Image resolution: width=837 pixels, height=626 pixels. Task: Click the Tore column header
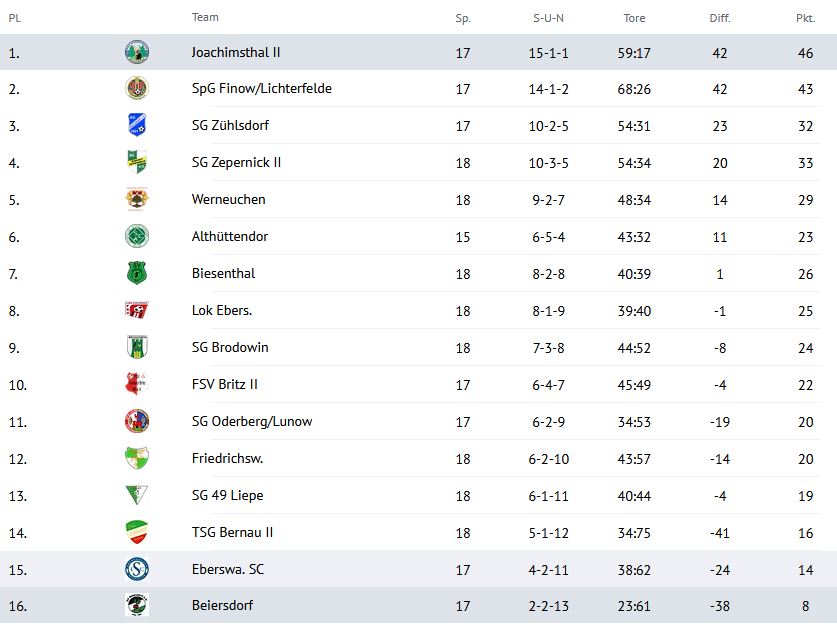click(x=634, y=18)
